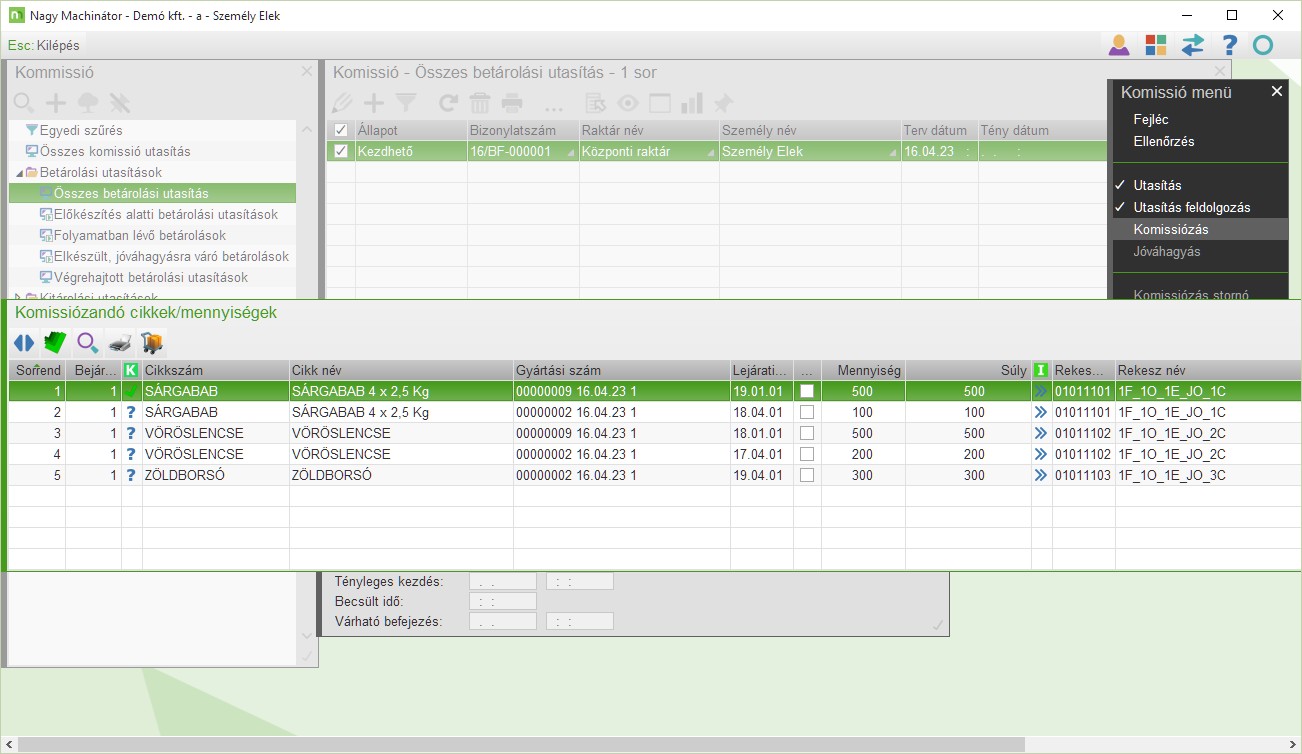1302x754 pixels.
Task: Tick the checkbox in the first SÁRGABAB row with quantity 500
Action: pyautogui.click(x=807, y=391)
